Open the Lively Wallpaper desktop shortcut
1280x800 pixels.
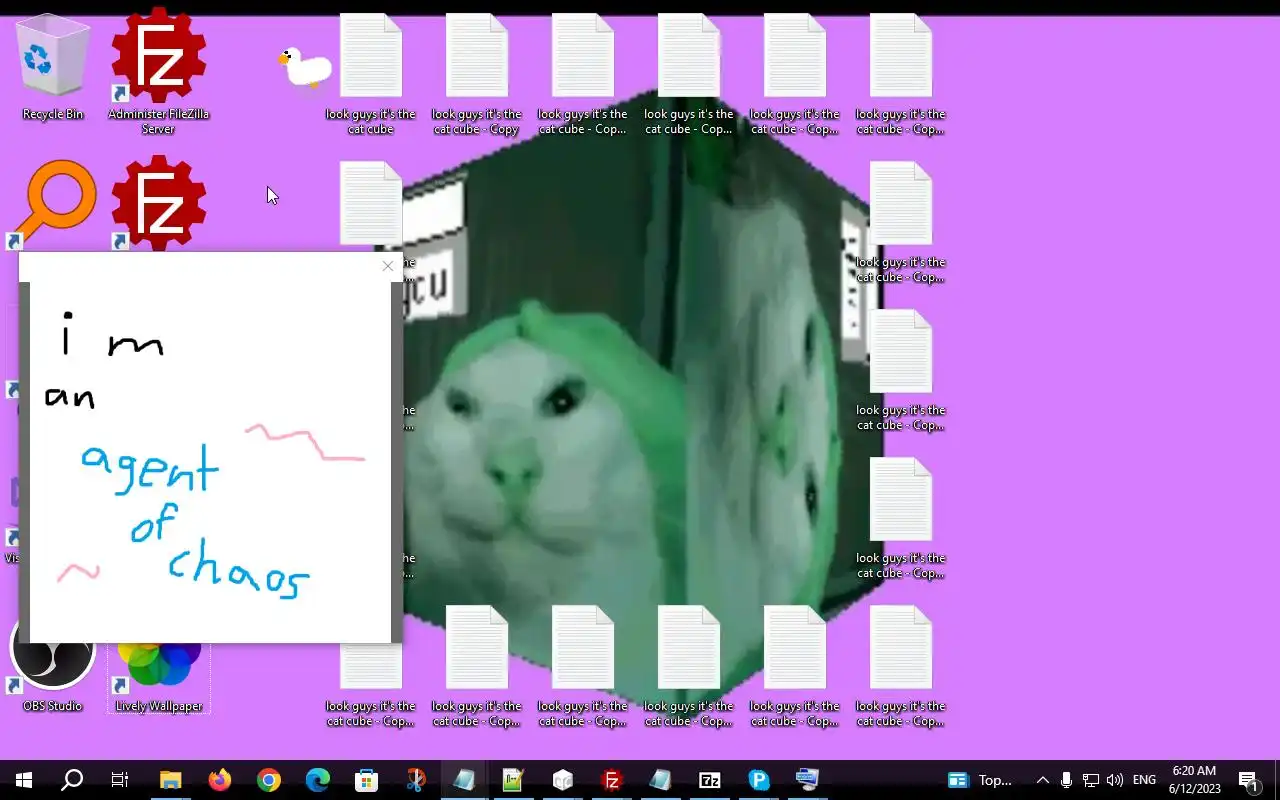159,678
